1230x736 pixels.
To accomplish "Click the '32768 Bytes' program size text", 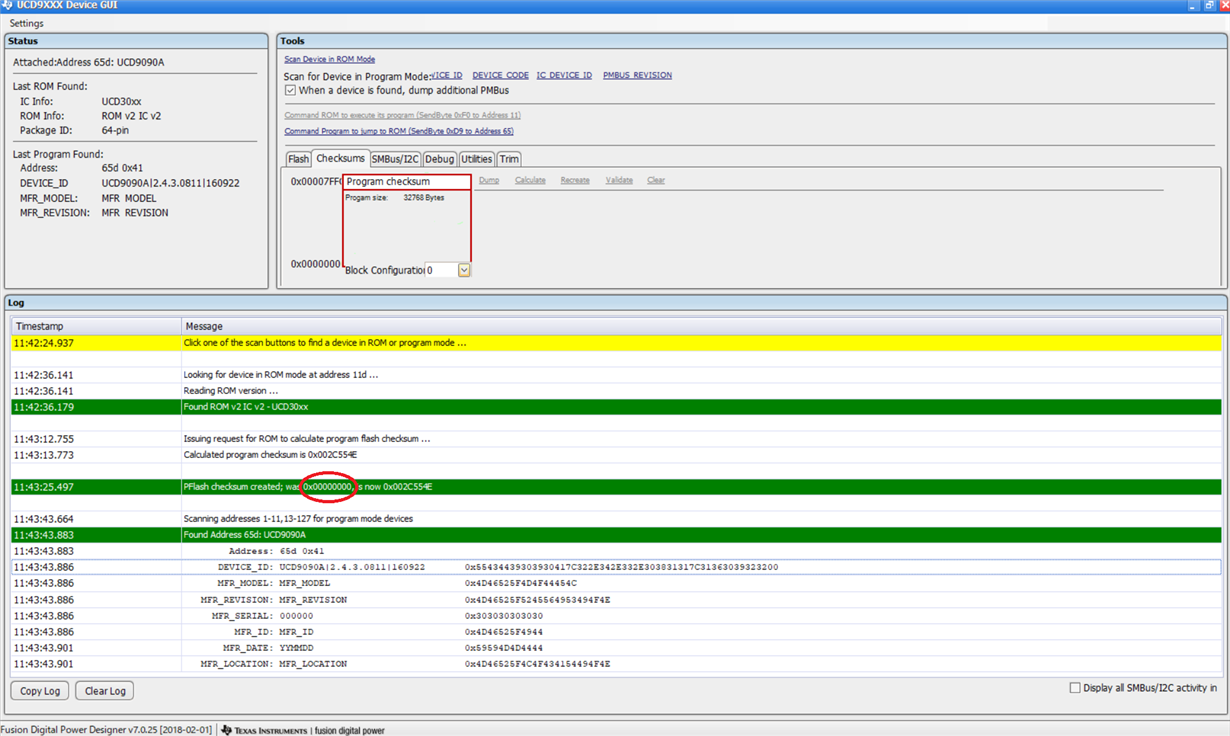I will pyautogui.click(x=424, y=198).
